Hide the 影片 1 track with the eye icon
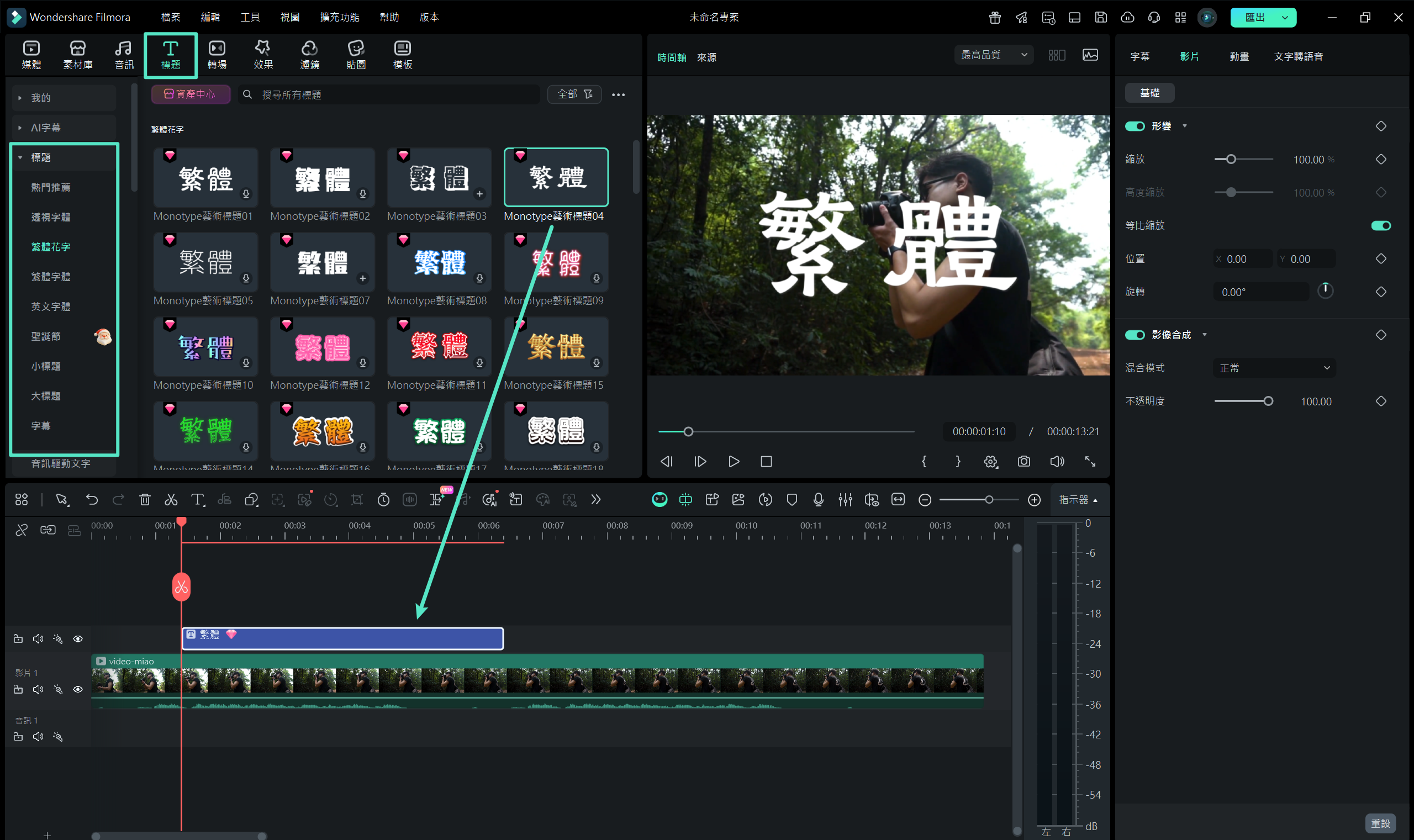 click(78, 689)
